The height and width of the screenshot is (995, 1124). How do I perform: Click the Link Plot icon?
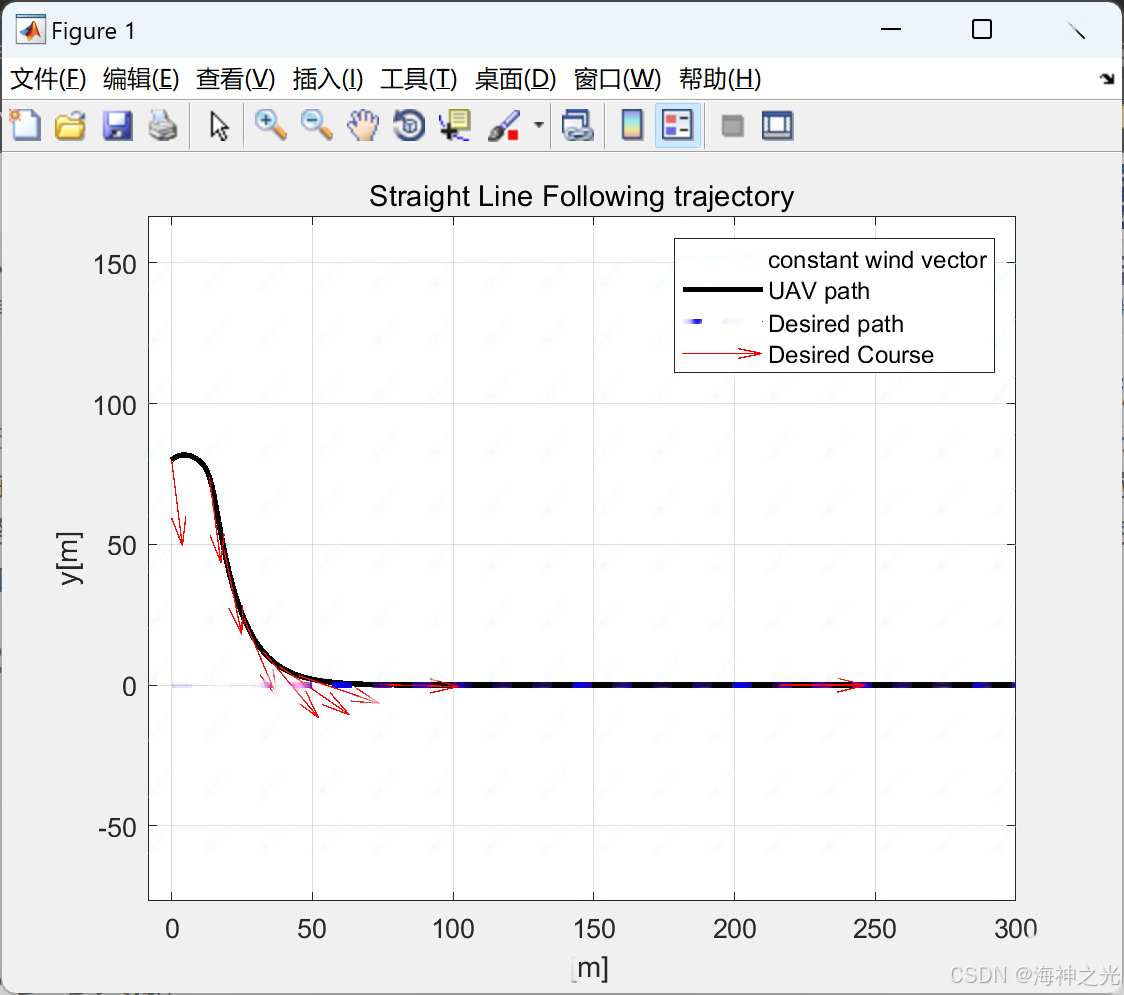pos(578,125)
